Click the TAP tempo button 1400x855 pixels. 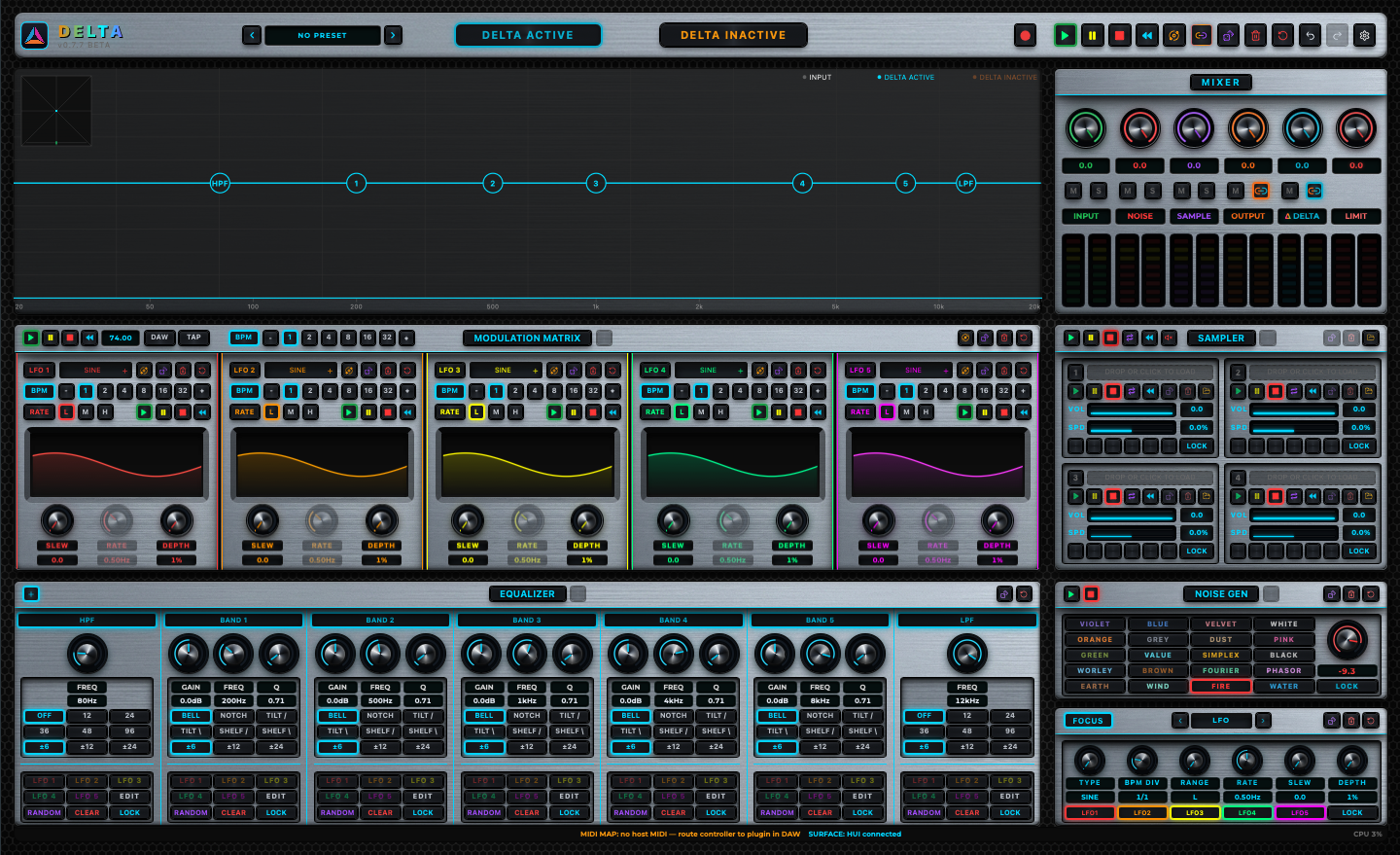[194, 338]
